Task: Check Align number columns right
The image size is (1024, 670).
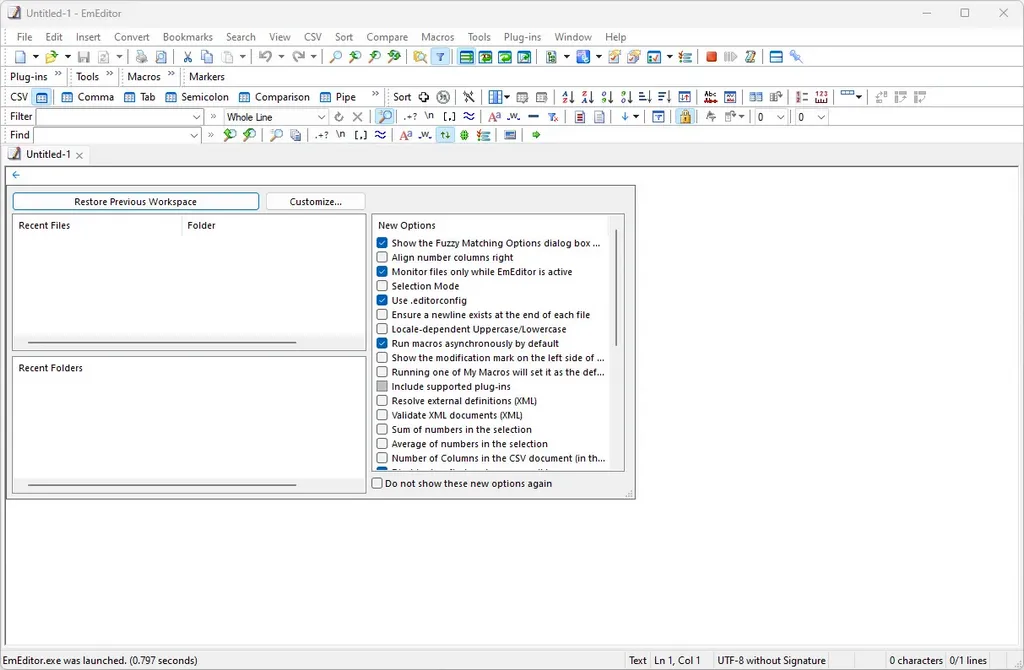Action: point(382,257)
